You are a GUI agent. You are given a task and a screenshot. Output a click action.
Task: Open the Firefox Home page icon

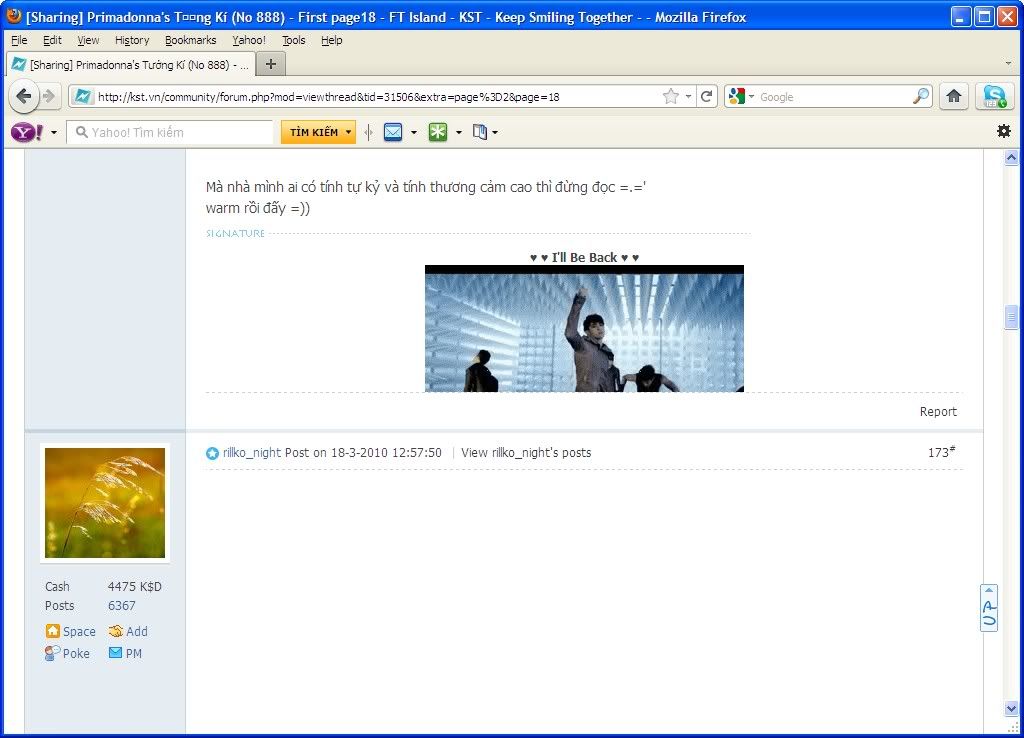tap(954, 97)
